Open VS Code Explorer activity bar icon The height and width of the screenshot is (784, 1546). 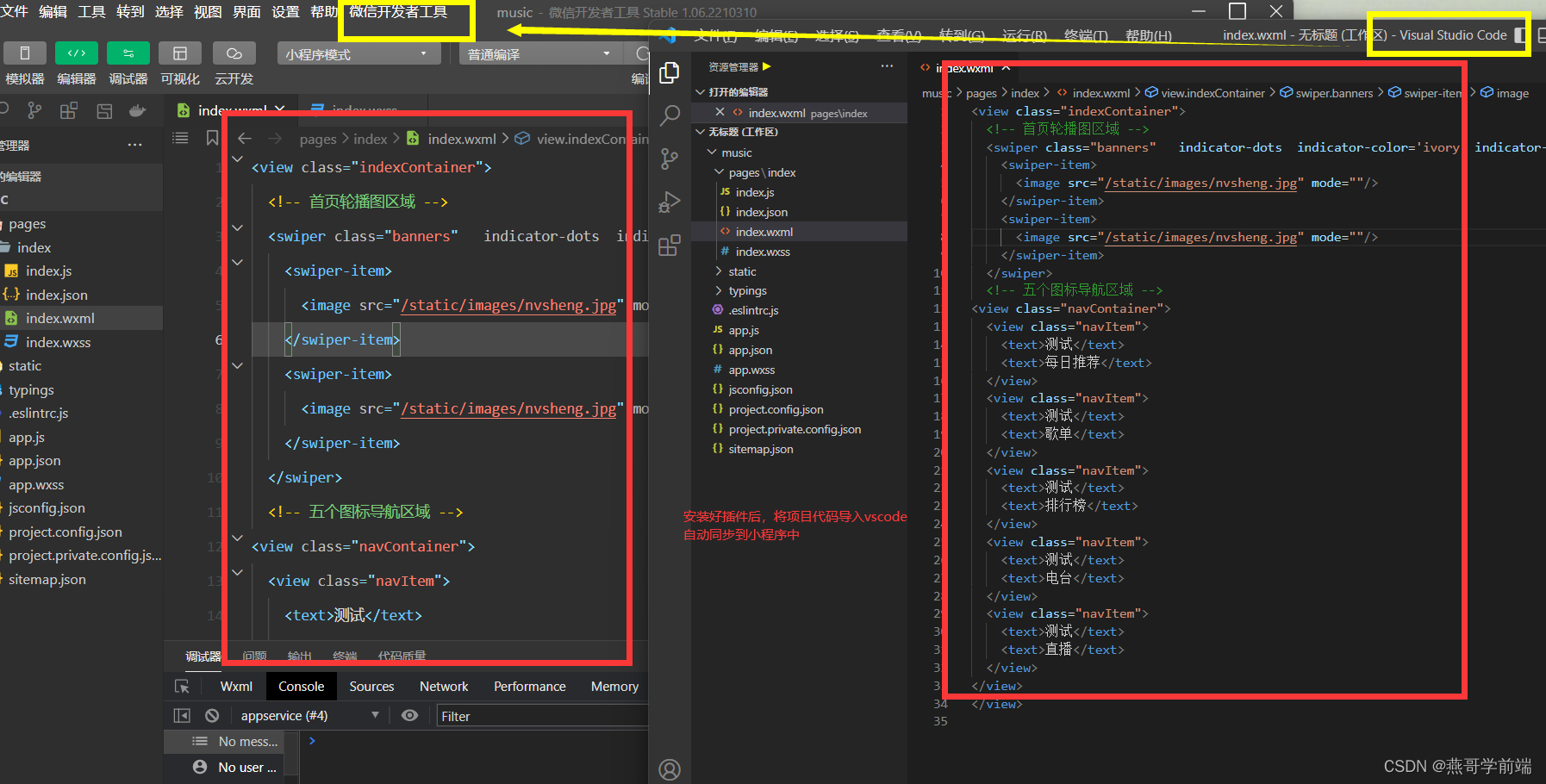tap(670, 73)
